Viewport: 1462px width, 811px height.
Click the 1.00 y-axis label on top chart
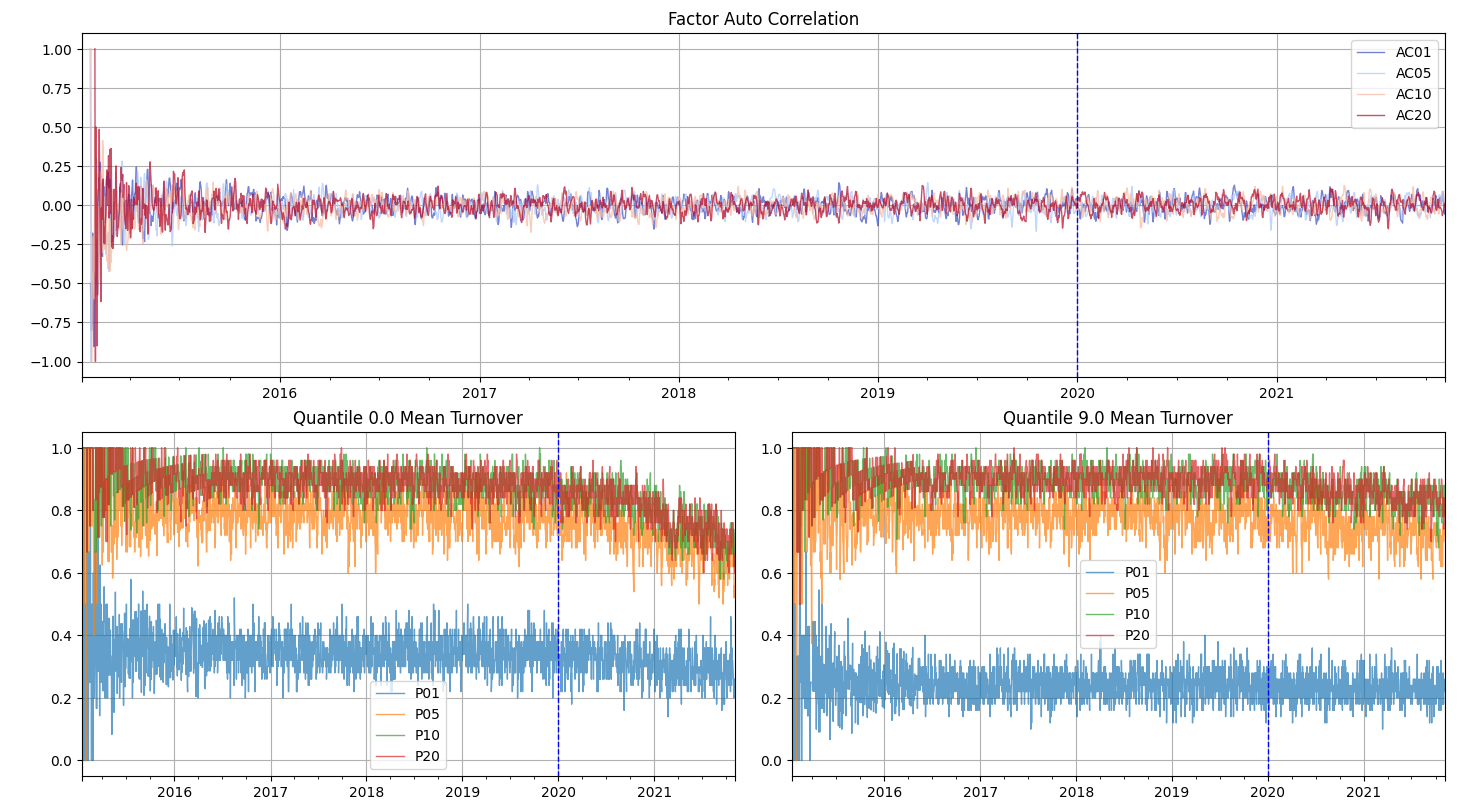click(x=56, y=49)
